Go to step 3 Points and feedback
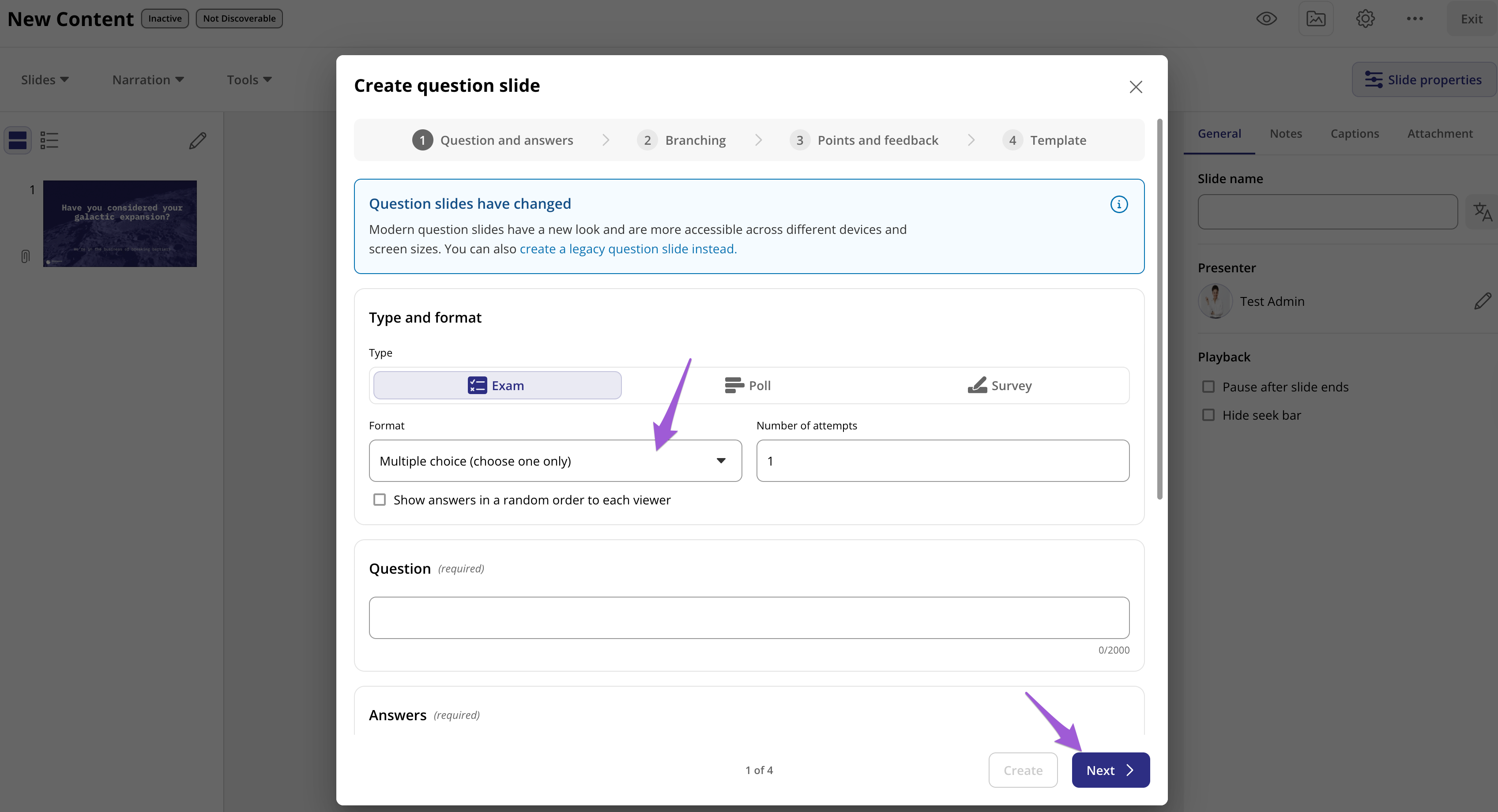The image size is (1498, 812). (x=864, y=140)
